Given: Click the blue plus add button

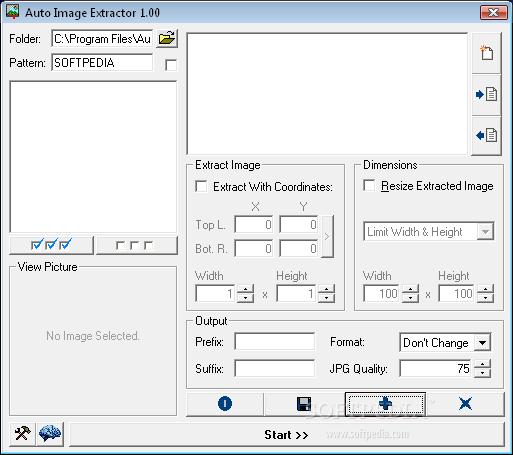Looking at the screenshot, I should click(x=385, y=404).
